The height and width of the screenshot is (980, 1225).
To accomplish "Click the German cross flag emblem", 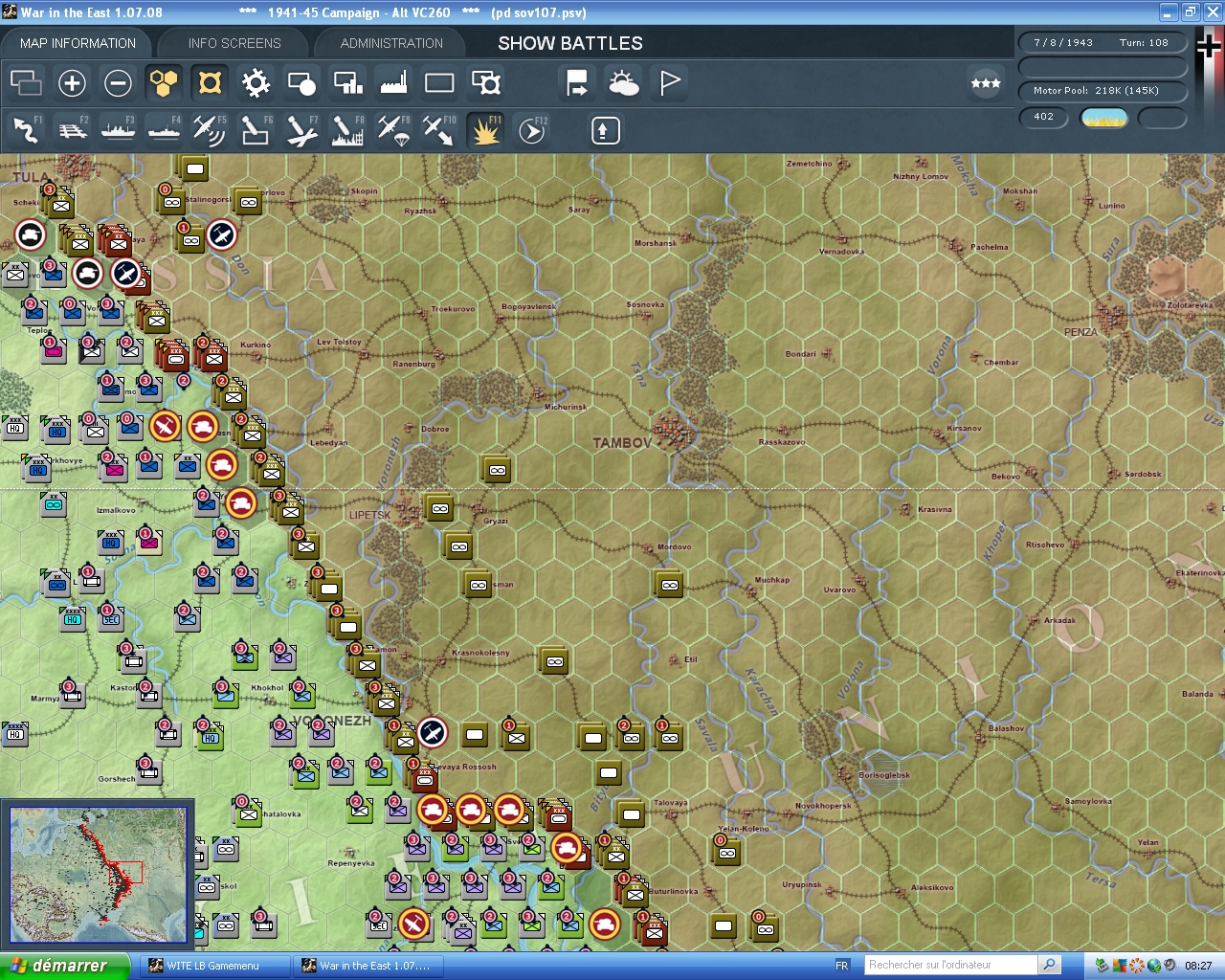I will tap(1210, 46).
